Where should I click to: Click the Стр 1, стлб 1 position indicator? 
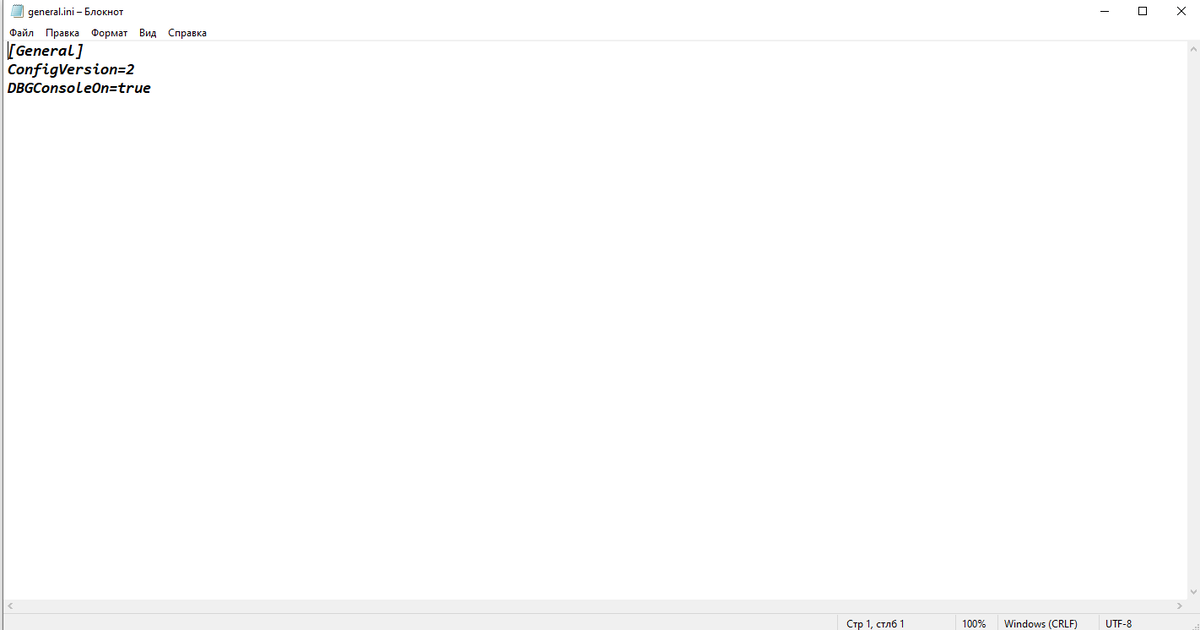coord(875,623)
